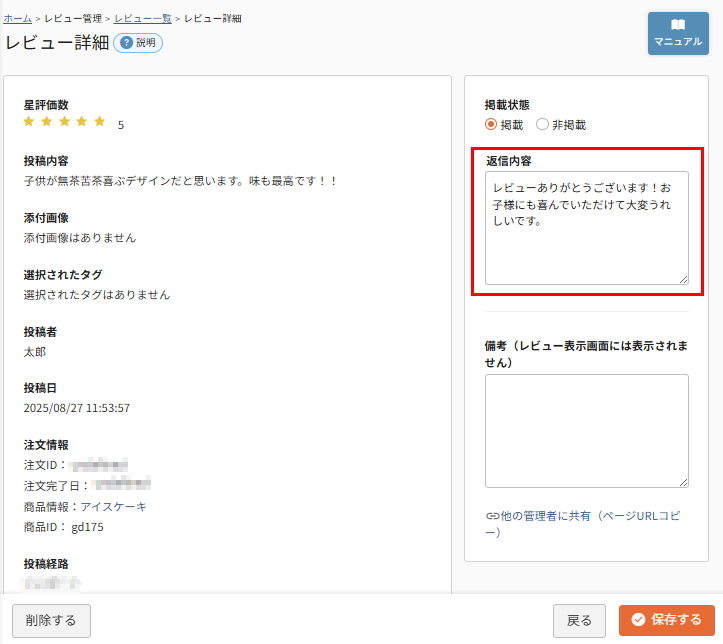
Task: Click the text 添付画像はありません
Action: pos(80,238)
